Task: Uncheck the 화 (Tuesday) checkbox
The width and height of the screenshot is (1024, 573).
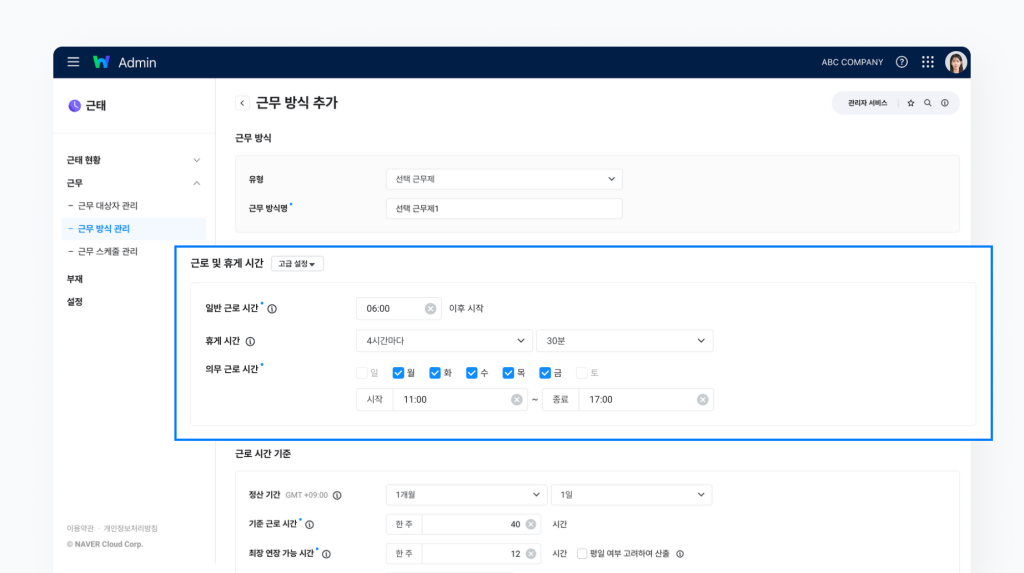Action: (435, 373)
